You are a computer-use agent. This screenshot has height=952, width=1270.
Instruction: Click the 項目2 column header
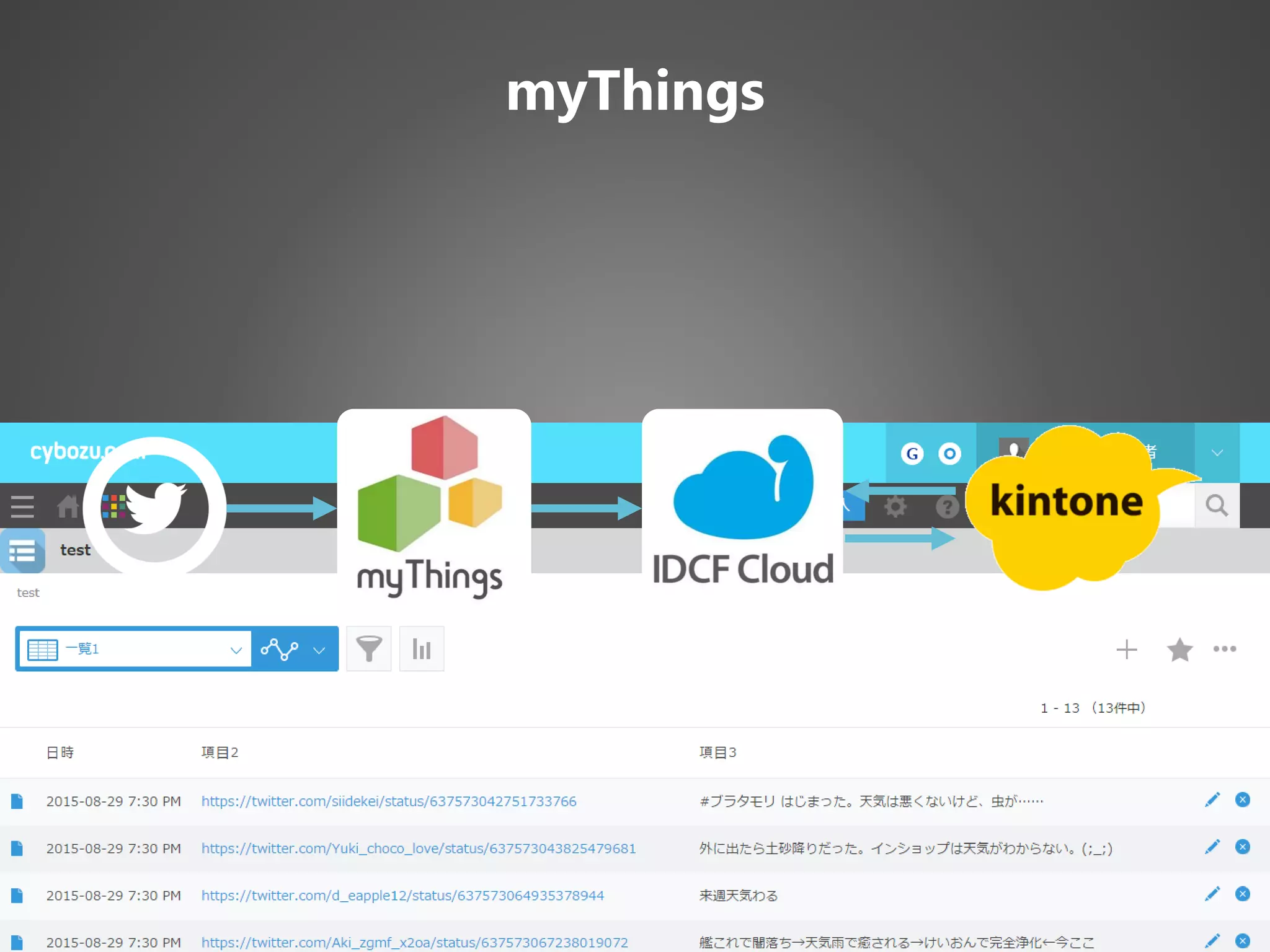click(x=220, y=752)
